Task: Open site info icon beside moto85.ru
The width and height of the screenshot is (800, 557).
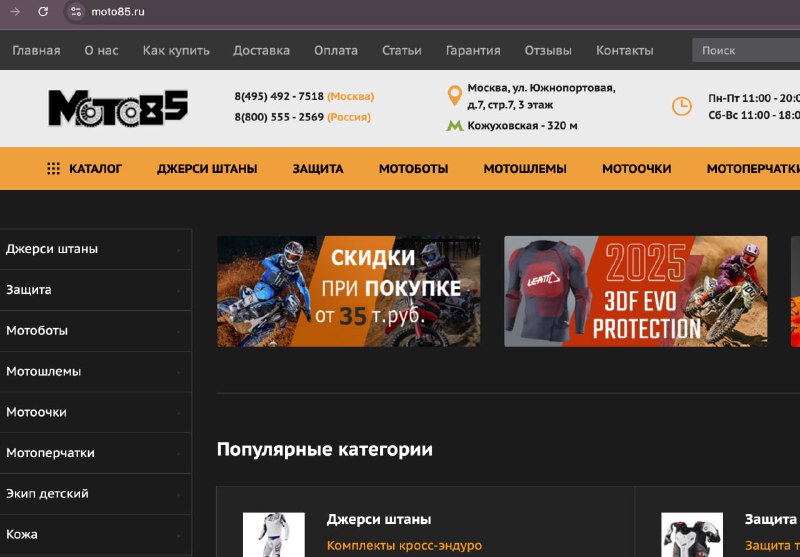Action: tap(76, 11)
